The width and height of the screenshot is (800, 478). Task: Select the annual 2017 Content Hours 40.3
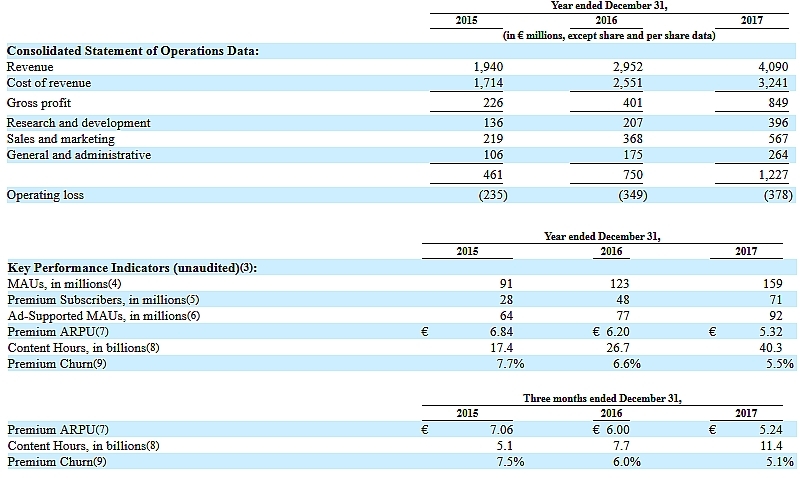771,348
